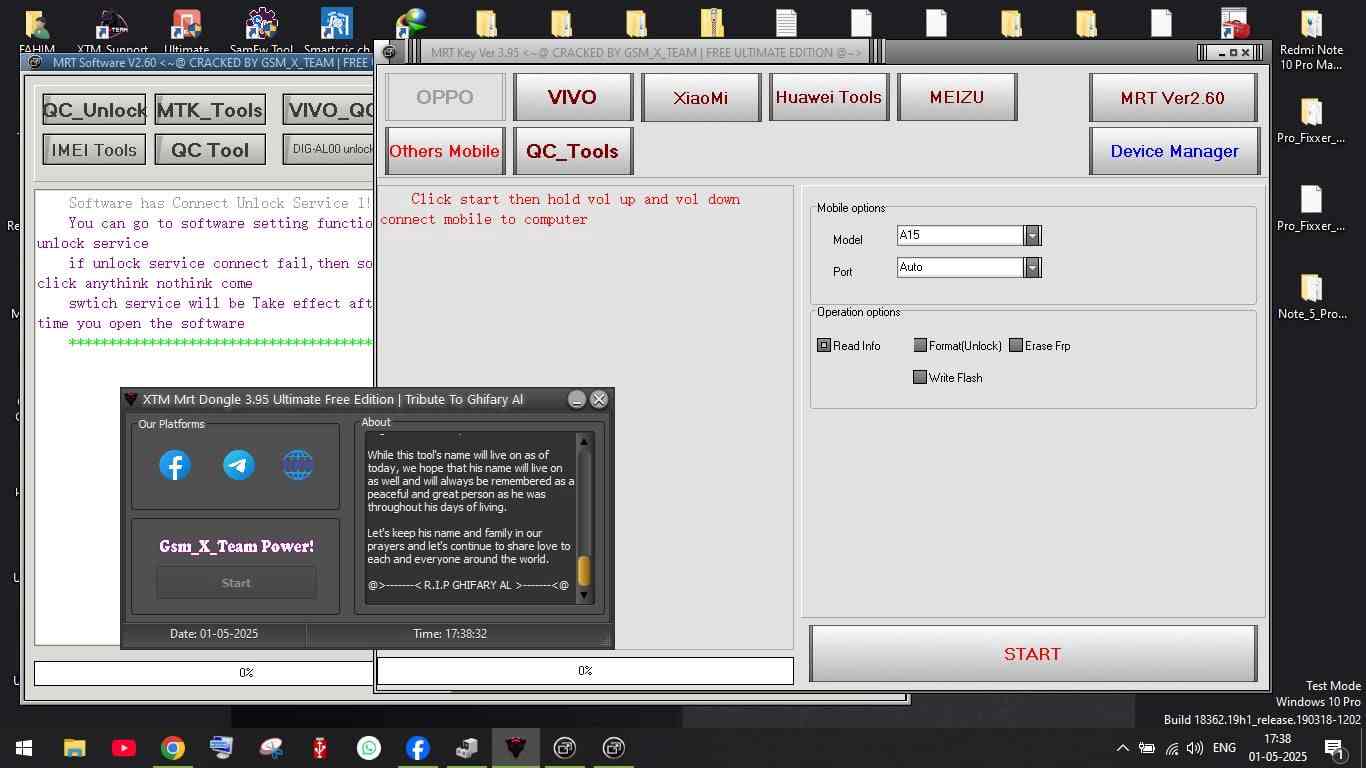Click the Model field showing A15
This screenshot has height=768, width=1366.
click(960, 235)
